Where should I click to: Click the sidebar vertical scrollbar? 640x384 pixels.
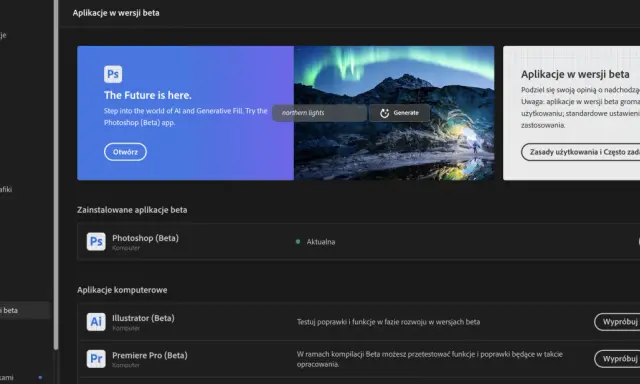(56, 175)
